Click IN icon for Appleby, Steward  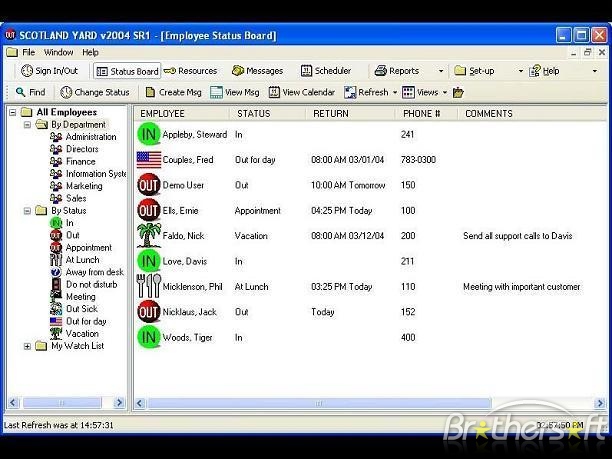click(x=149, y=134)
